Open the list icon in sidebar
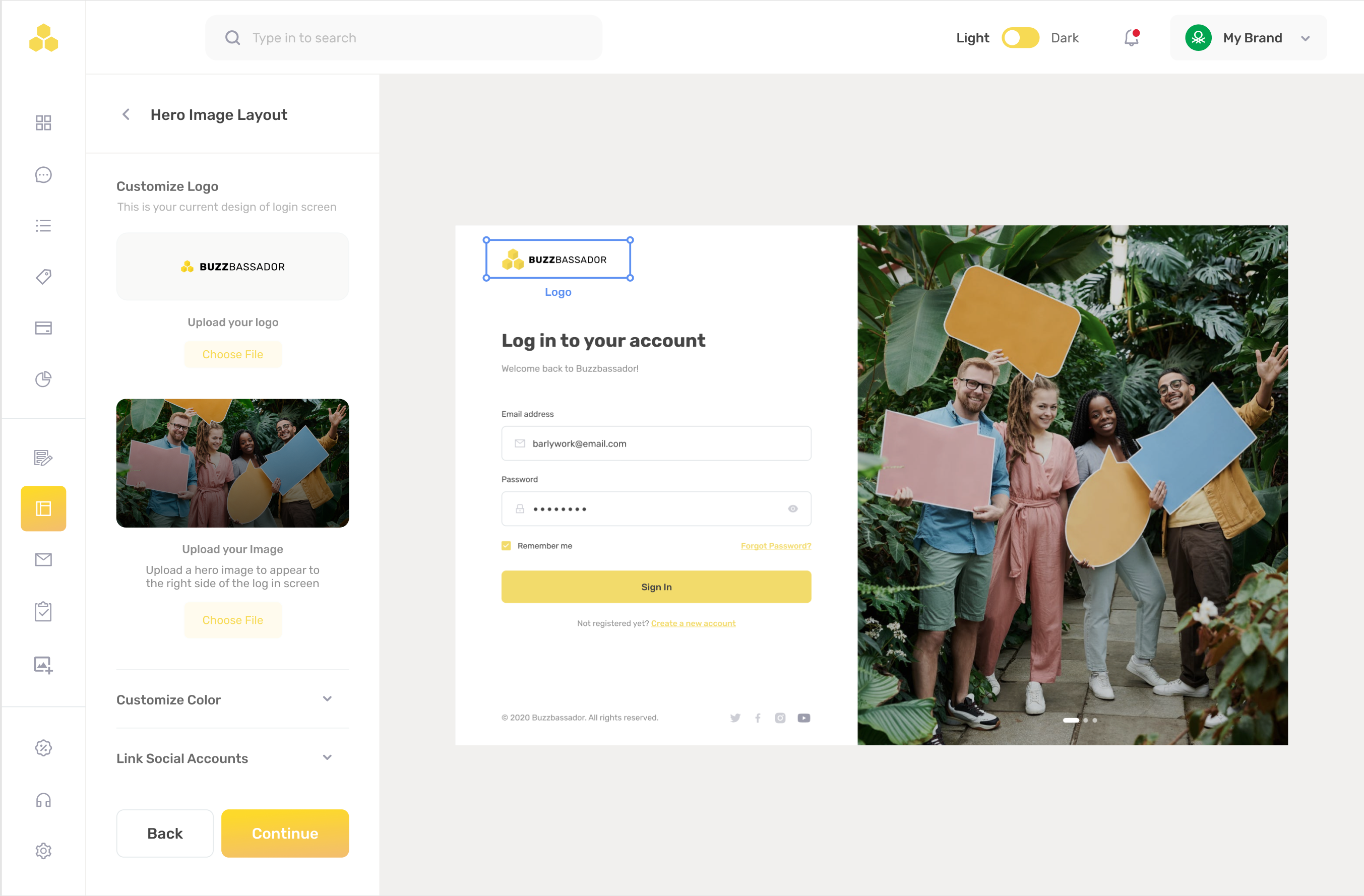This screenshot has height=896, width=1364. point(43,226)
